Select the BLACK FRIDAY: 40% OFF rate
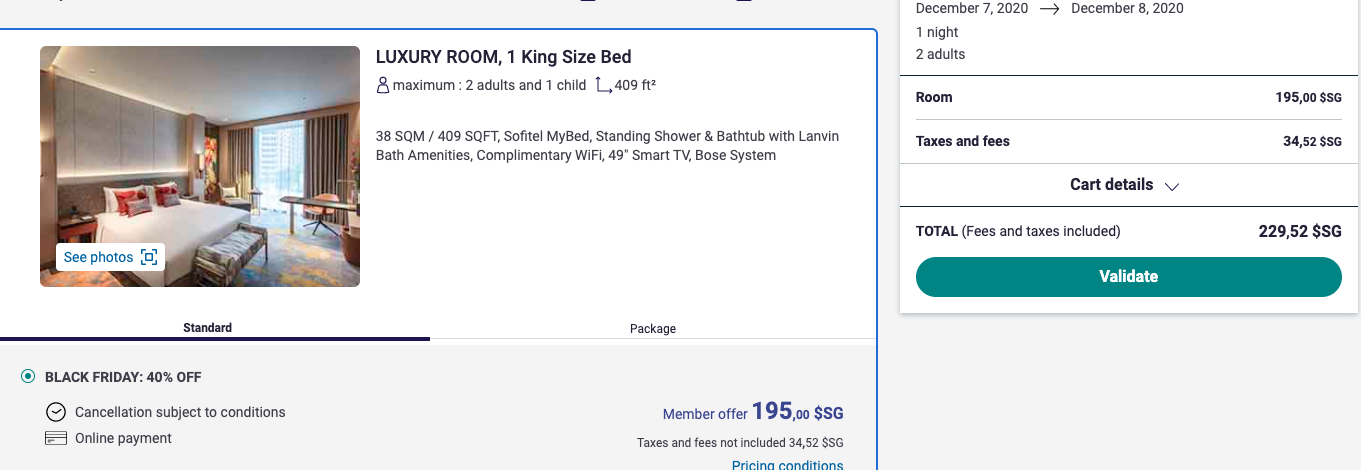1361x470 pixels. click(28, 377)
